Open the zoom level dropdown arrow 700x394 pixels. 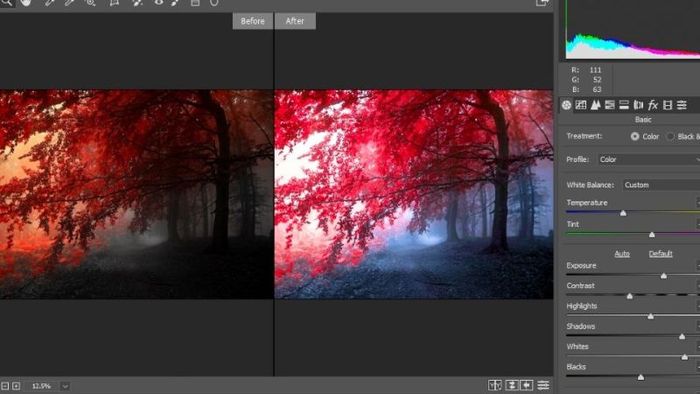coord(65,386)
